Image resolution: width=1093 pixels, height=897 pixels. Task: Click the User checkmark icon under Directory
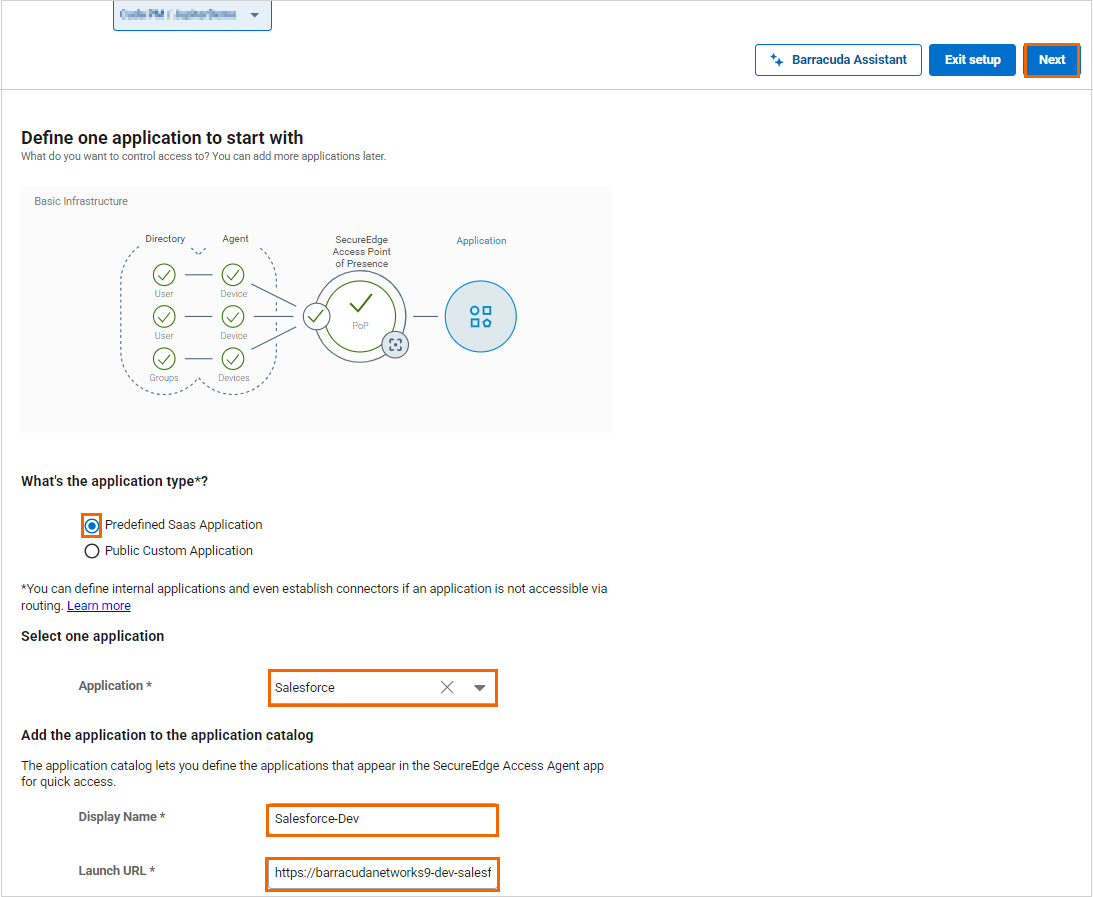[x=163, y=274]
